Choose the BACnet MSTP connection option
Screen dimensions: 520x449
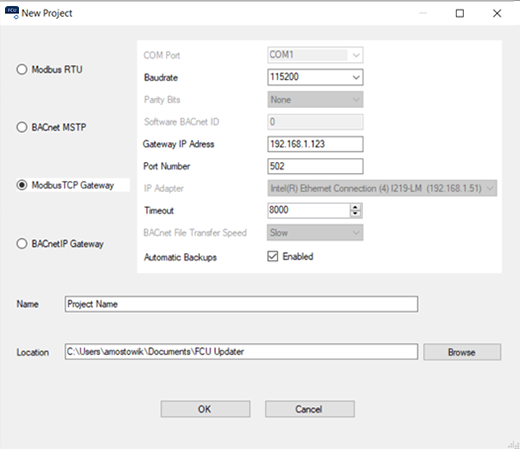[x=22, y=127]
